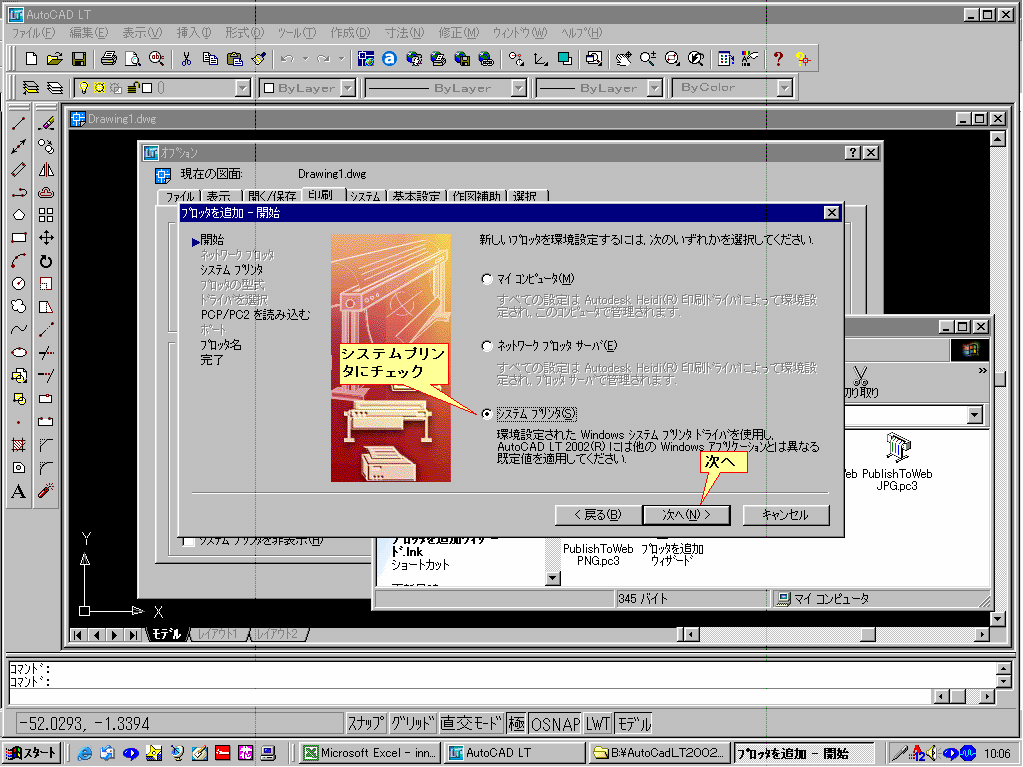Open the 編集(E) menu
This screenshot has width=1023, height=767.
pos(89,33)
